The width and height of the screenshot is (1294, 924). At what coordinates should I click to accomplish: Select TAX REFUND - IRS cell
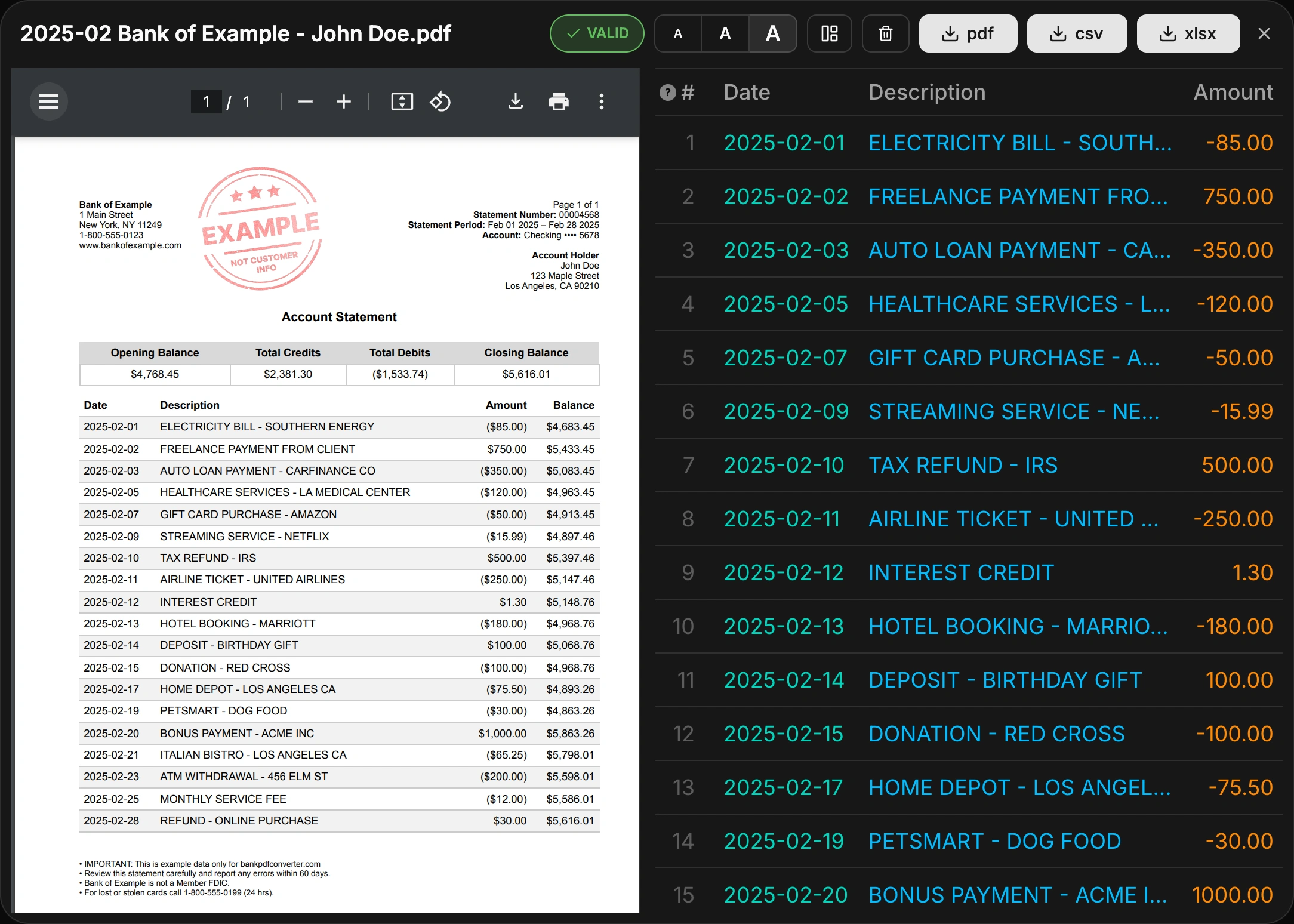(x=963, y=466)
